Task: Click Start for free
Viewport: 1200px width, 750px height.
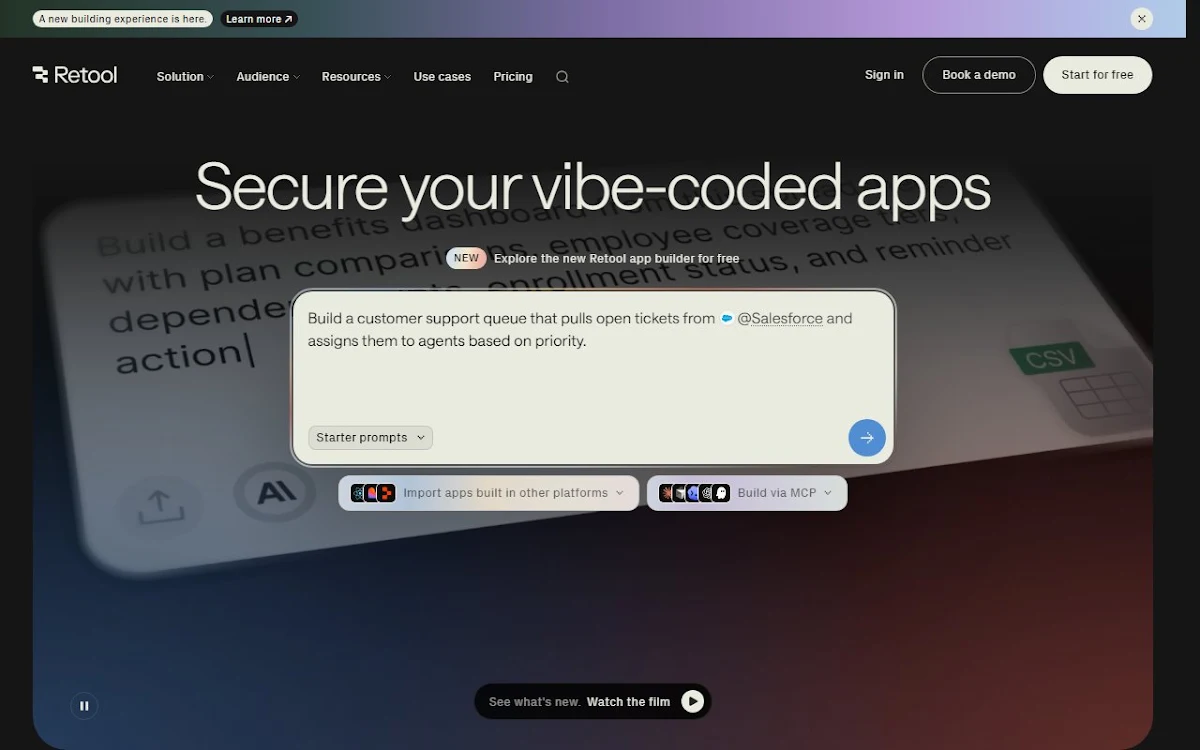Action: (x=1097, y=75)
